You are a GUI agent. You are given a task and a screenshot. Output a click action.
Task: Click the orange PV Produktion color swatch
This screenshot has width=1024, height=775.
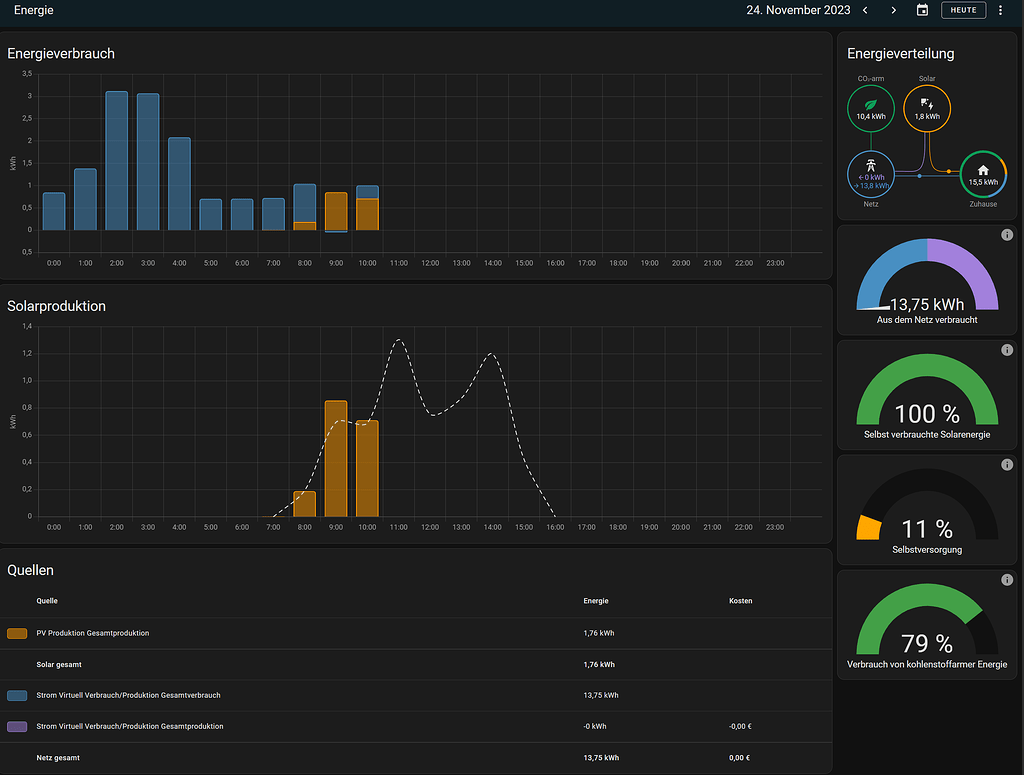coord(17,633)
